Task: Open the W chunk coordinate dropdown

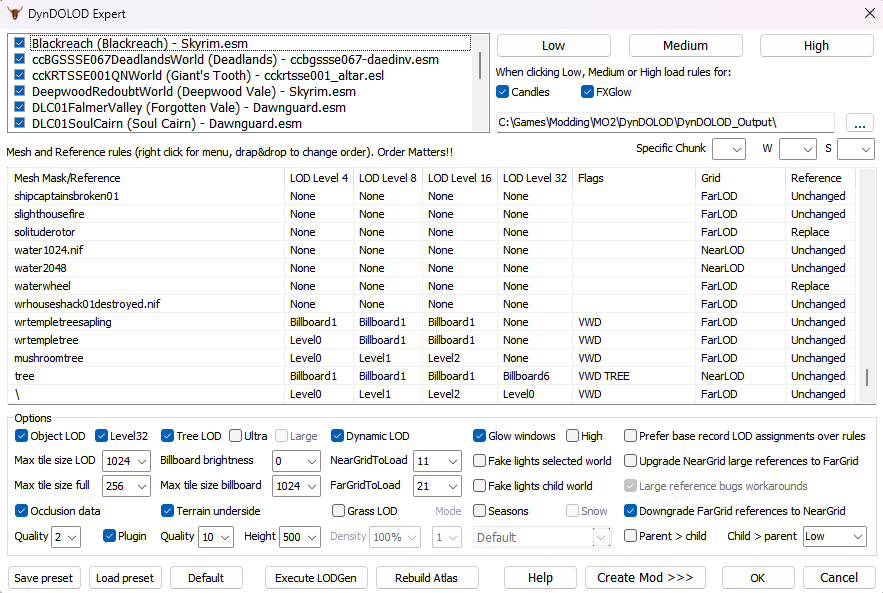Action: [x=798, y=149]
